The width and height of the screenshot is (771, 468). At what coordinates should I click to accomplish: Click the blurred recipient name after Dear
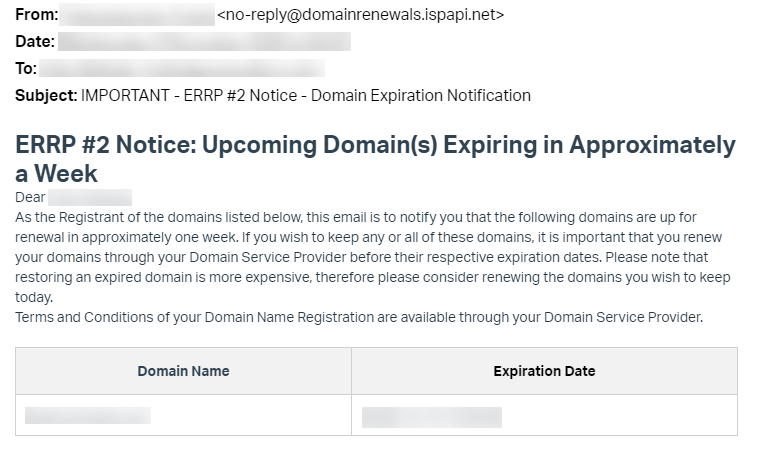click(90, 198)
